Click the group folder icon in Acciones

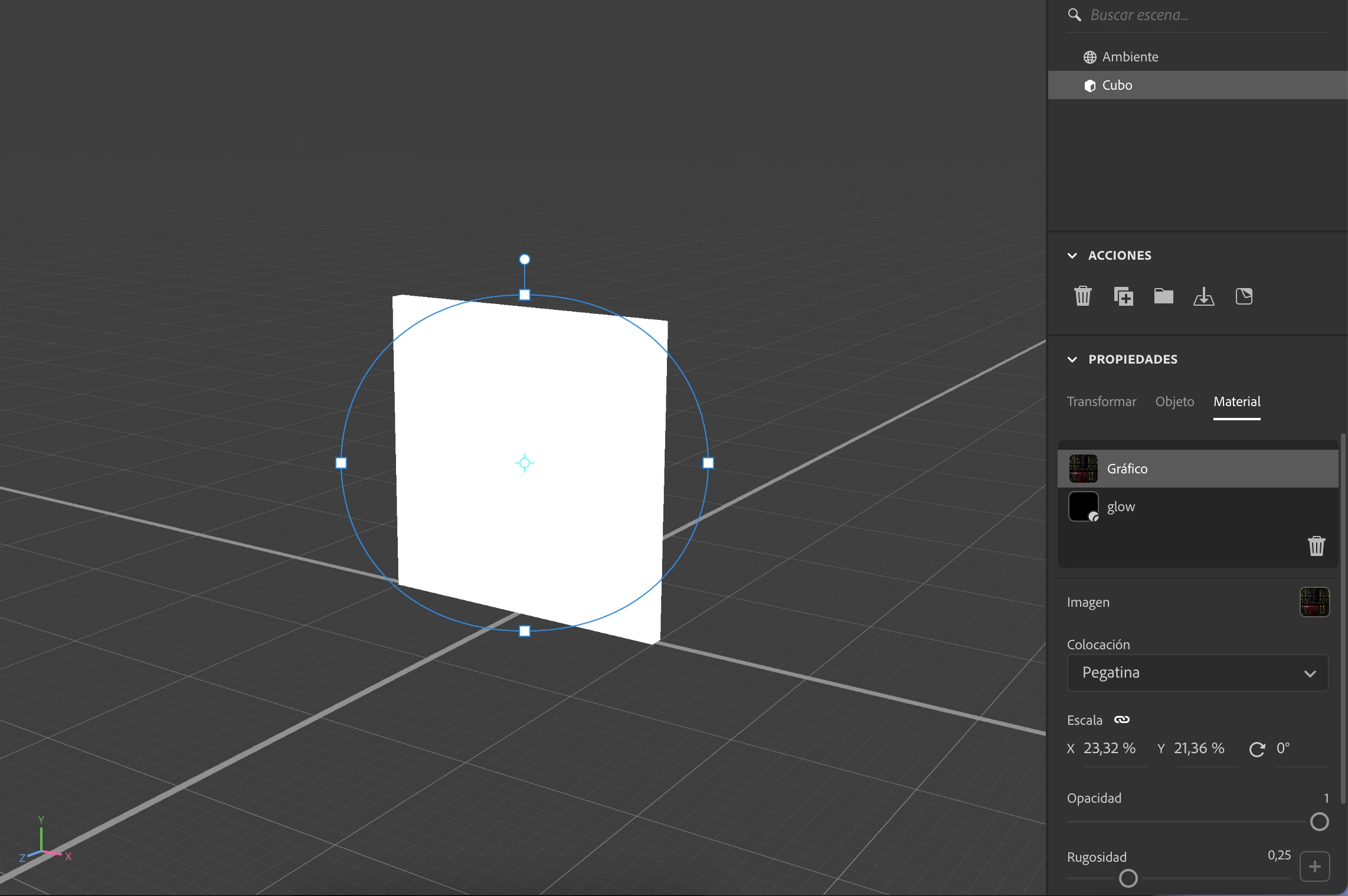click(1163, 296)
